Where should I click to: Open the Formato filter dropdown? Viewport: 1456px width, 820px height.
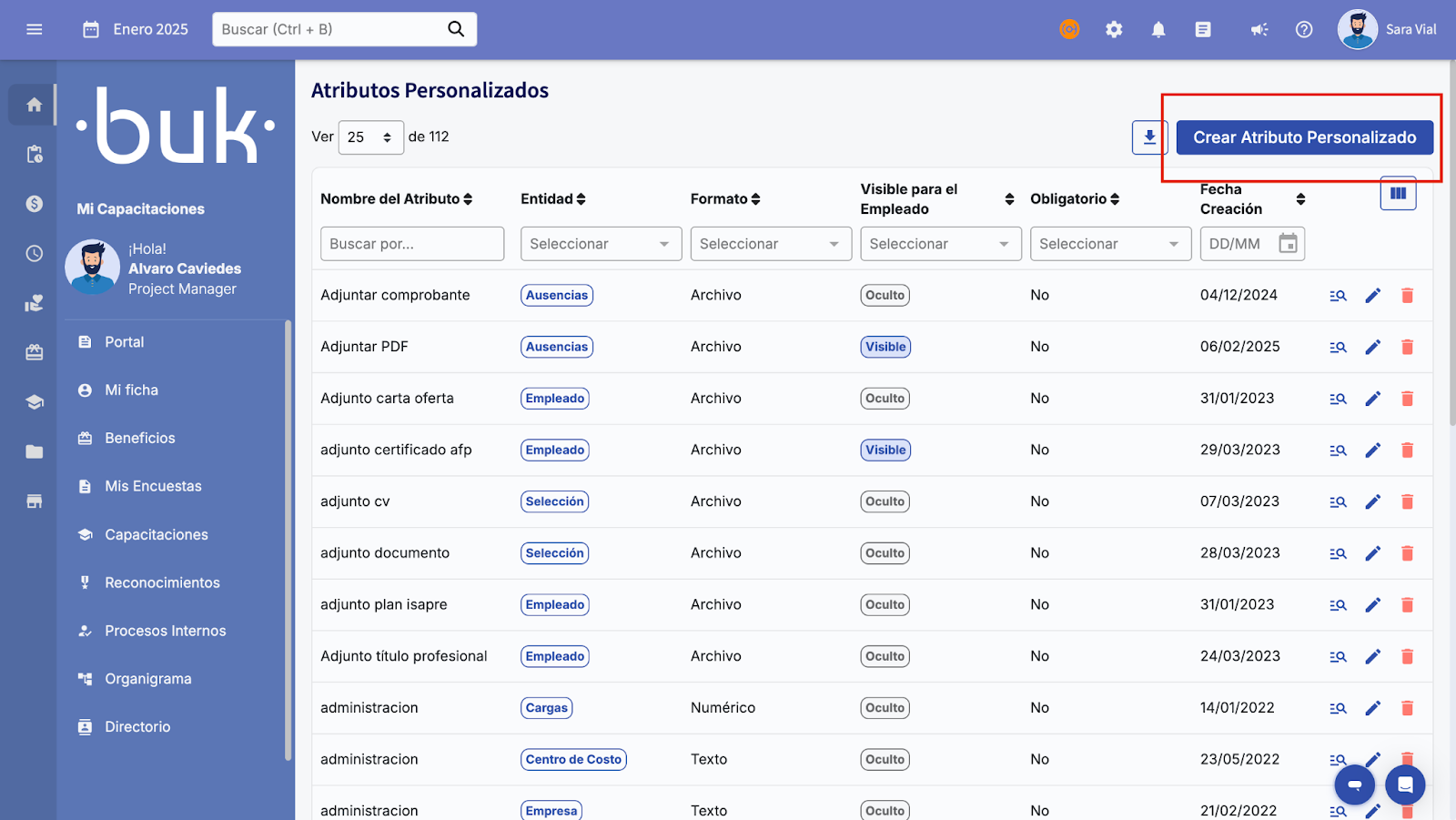click(x=770, y=244)
